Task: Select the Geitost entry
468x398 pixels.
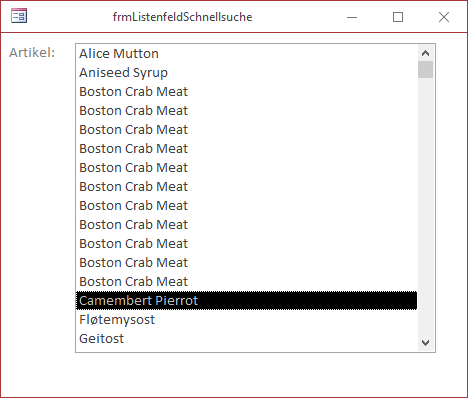Action: [x=246, y=339]
